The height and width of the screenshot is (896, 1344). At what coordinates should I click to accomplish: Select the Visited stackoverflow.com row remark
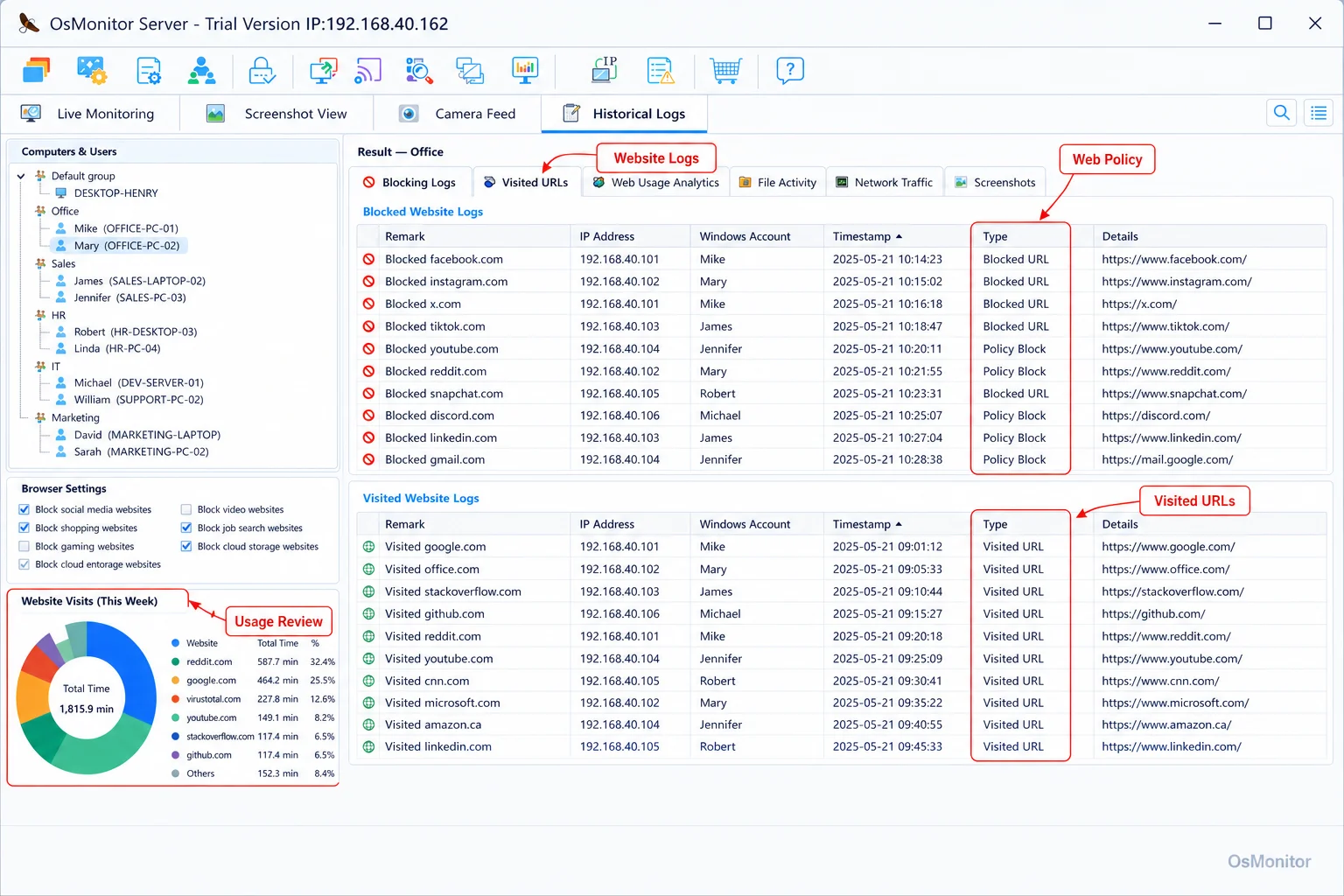click(453, 591)
